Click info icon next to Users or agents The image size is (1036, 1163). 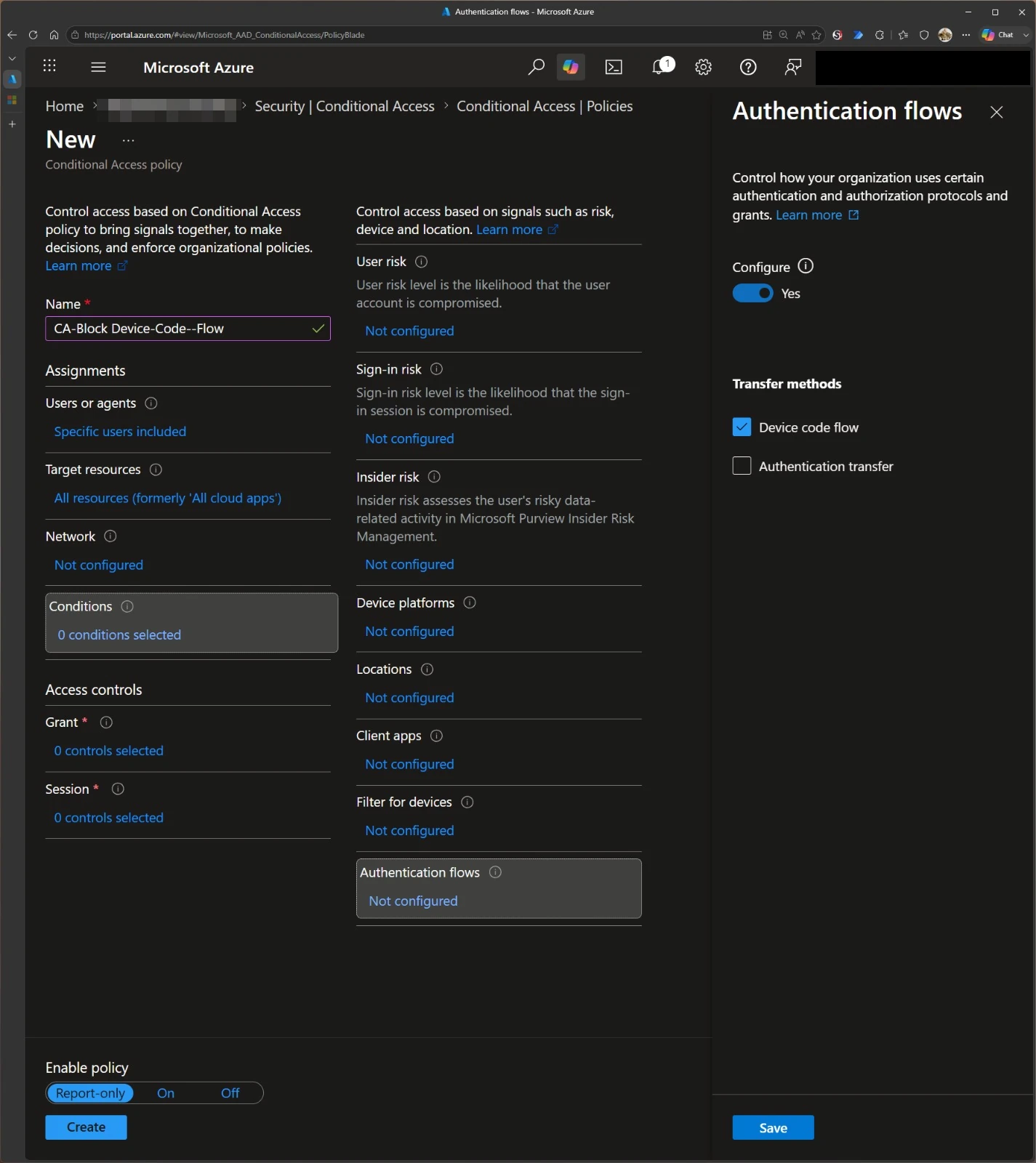coord(151,403)
